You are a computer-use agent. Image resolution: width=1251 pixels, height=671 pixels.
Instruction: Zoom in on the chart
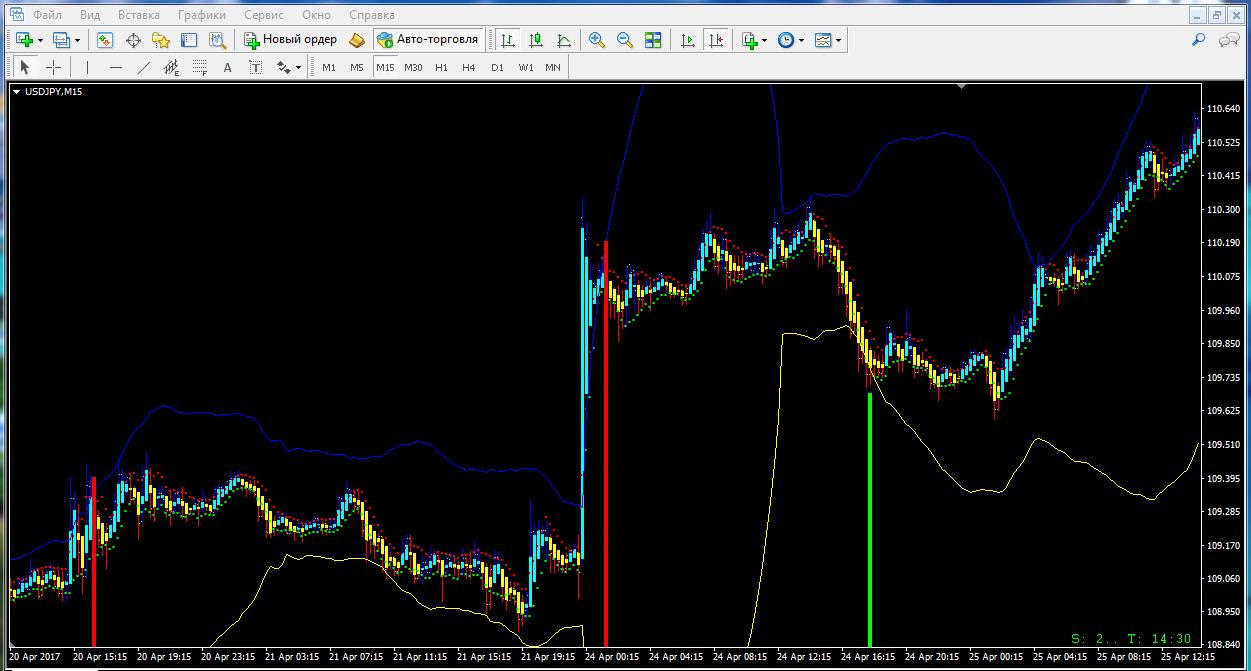(597, 40)
